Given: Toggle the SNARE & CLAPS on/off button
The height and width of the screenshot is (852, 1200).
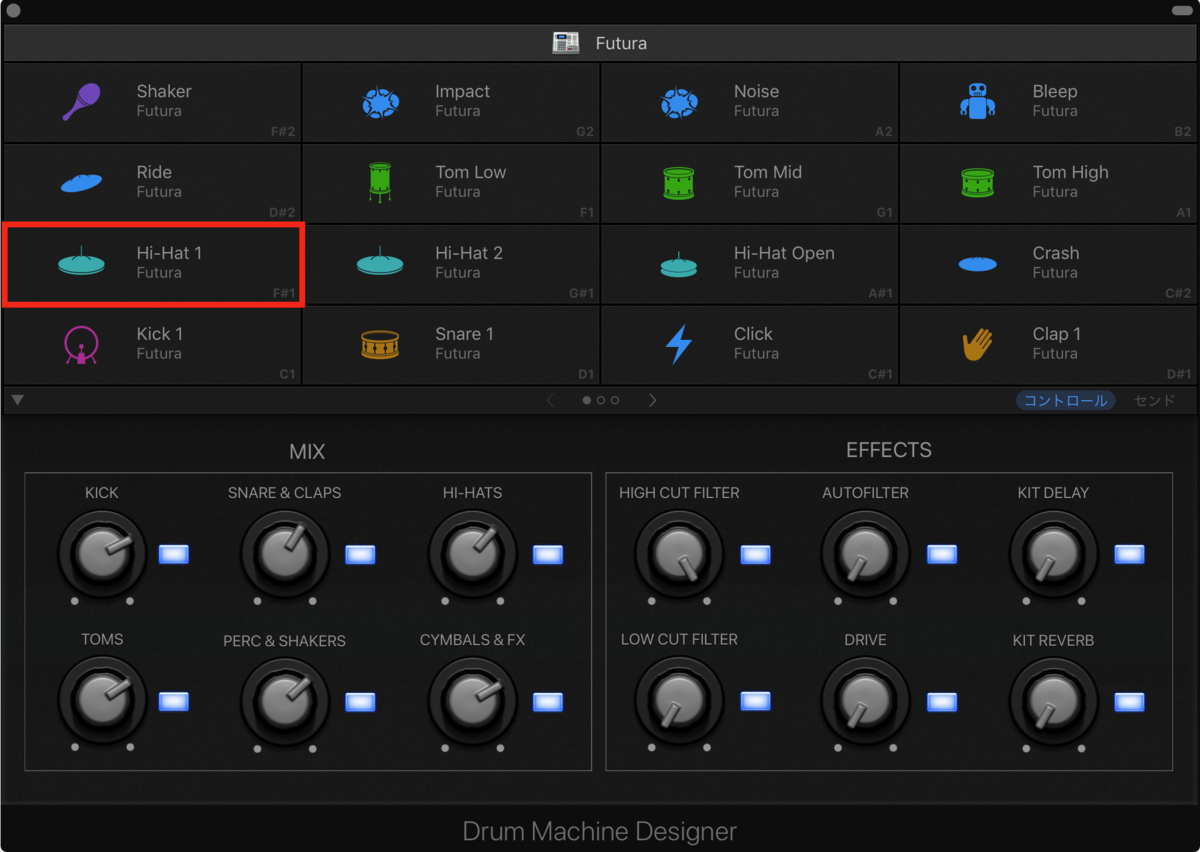Looking at the screenshot, I should click(x=360, y=554).
